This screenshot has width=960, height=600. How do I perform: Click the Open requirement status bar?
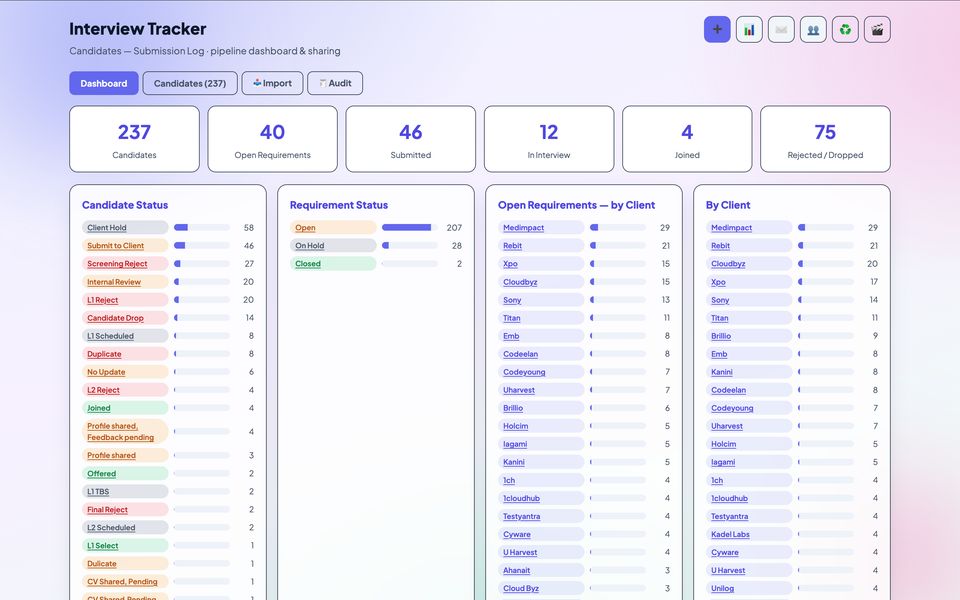pyautogui.click(x=410, y=227)
